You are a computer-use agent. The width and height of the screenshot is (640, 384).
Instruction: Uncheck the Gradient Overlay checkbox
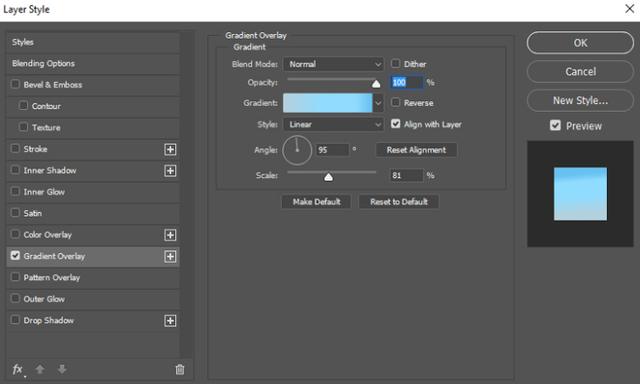point(15,255)
